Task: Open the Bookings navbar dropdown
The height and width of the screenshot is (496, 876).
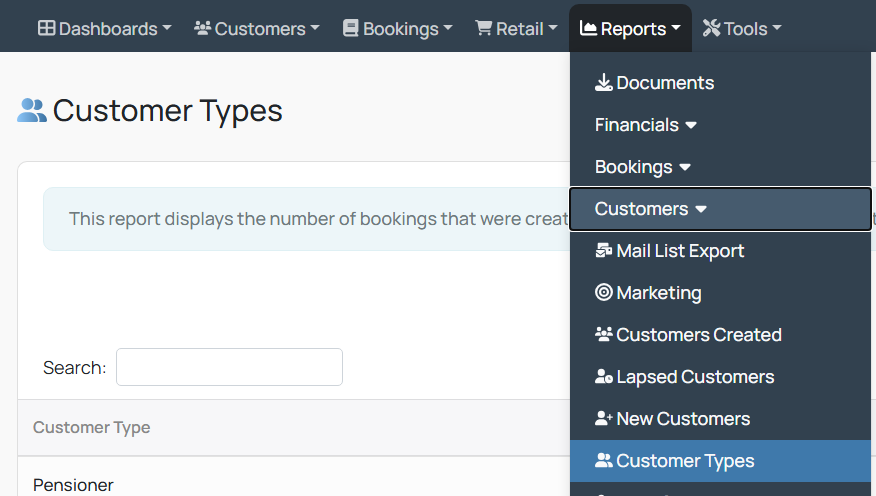Action: (x=398, y=28)
